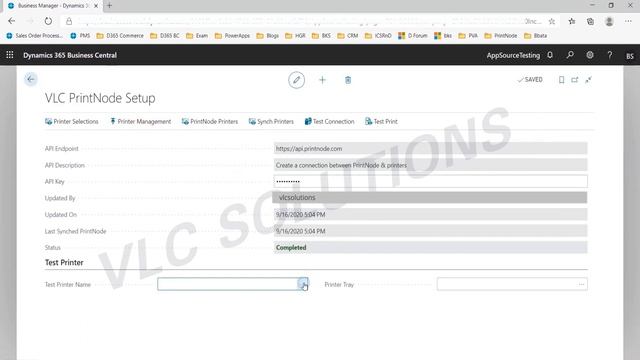Open Test Printer Name lookup dropdown
640x360 pixels.
pos(303,284)
